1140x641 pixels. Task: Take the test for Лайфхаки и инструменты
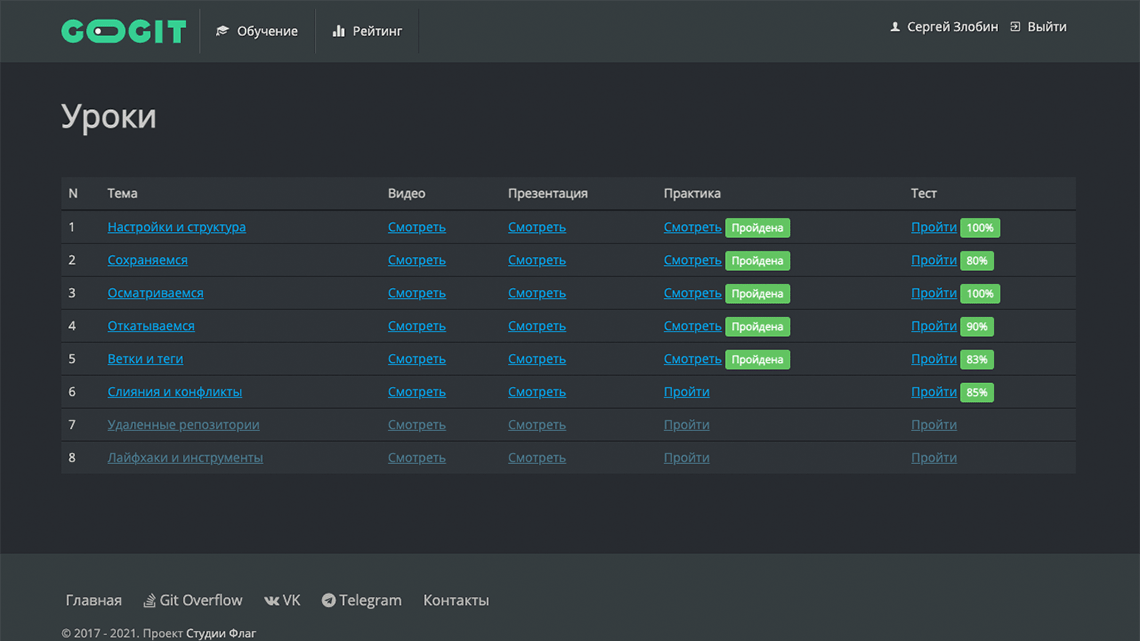click(x=933, y=458)
